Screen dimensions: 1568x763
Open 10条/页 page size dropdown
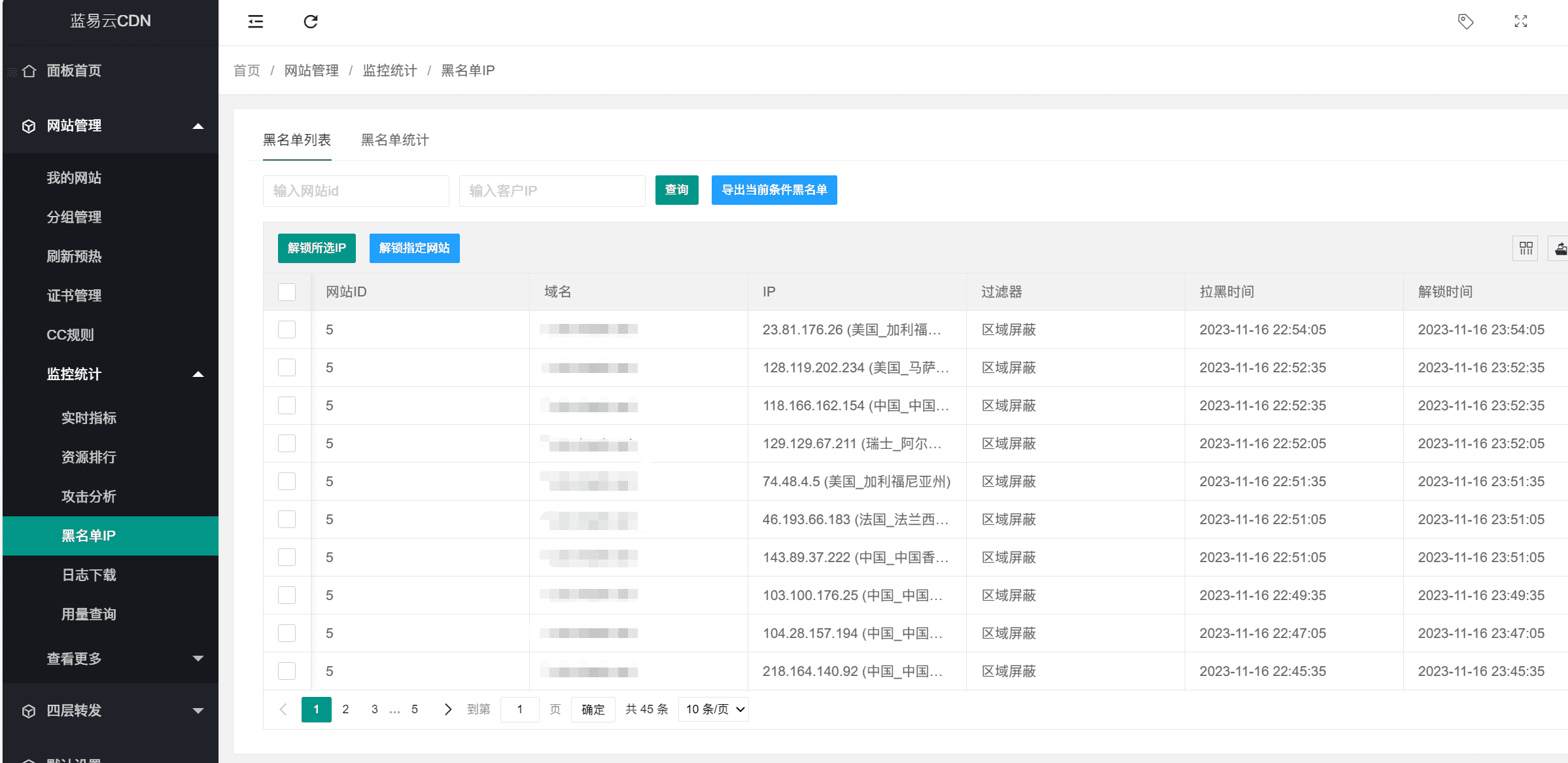click(713, 709)
